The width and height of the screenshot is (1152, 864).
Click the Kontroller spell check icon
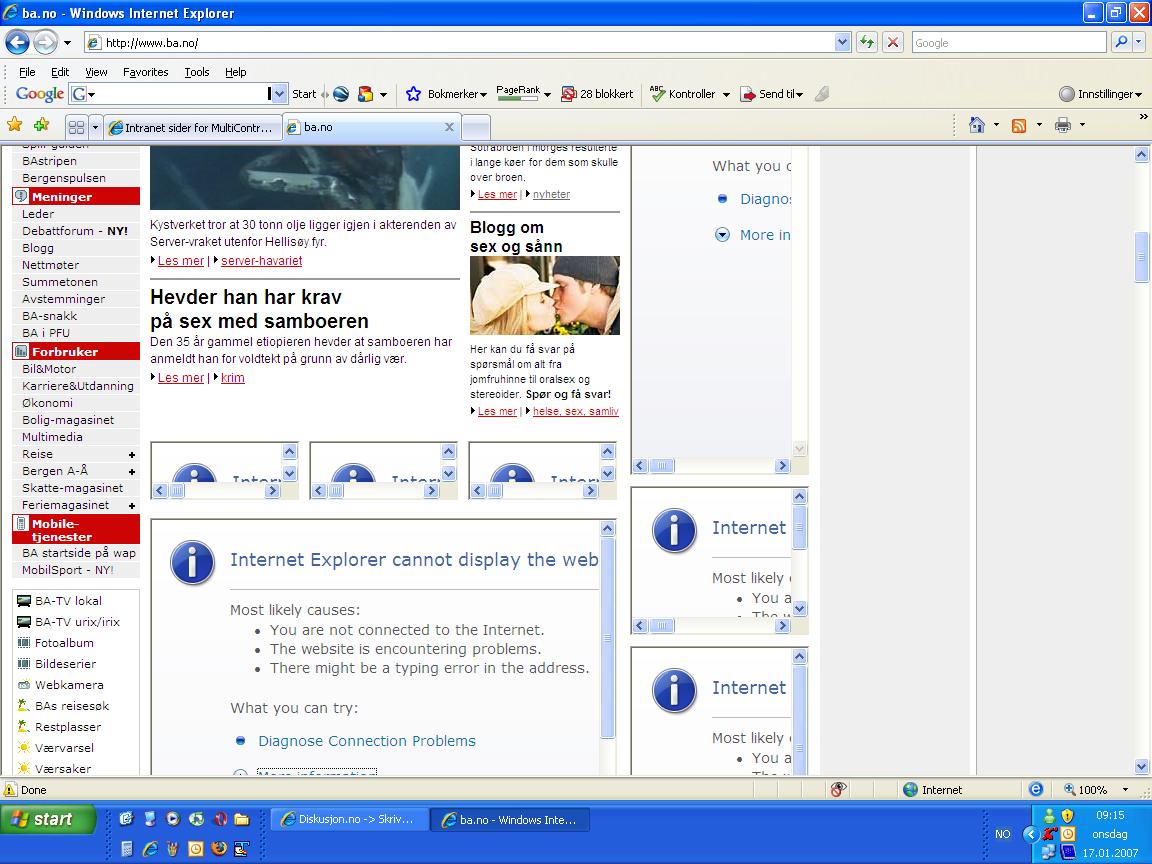[x=658, y=93]
